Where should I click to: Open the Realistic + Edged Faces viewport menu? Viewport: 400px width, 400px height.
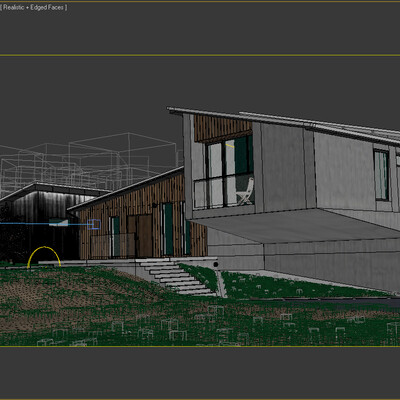33,7
